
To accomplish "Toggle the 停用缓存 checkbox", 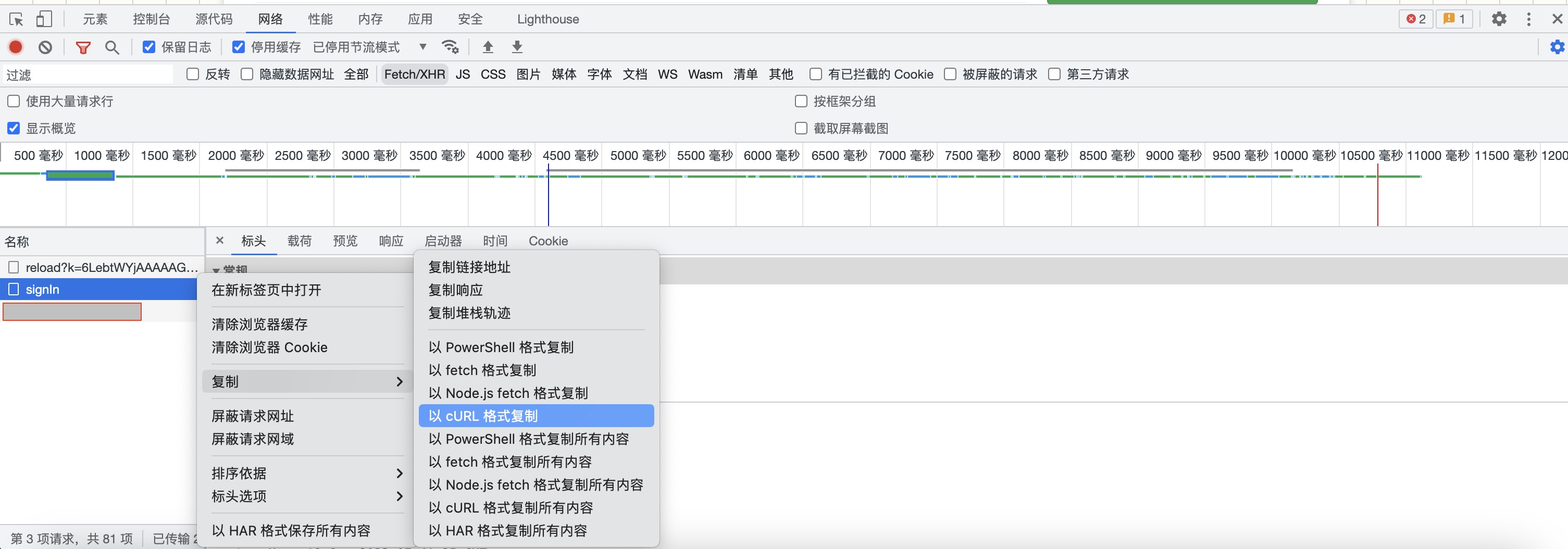I will [x=239, y=47].
